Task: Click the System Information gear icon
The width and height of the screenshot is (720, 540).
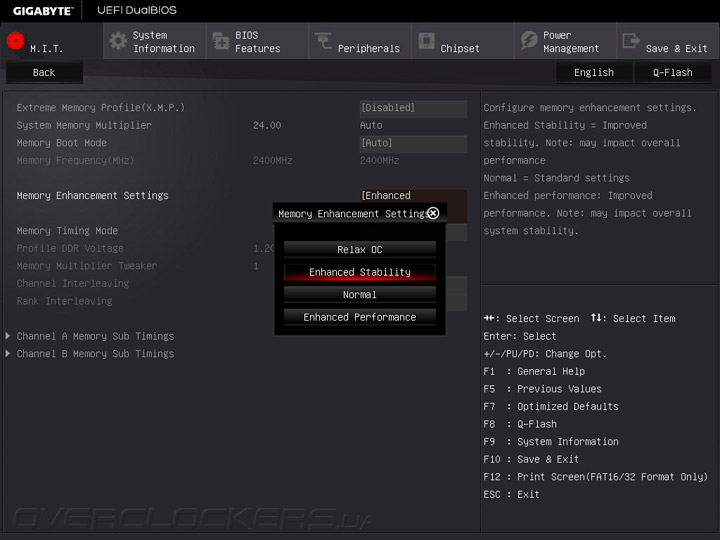Action: tap(118, 41)
